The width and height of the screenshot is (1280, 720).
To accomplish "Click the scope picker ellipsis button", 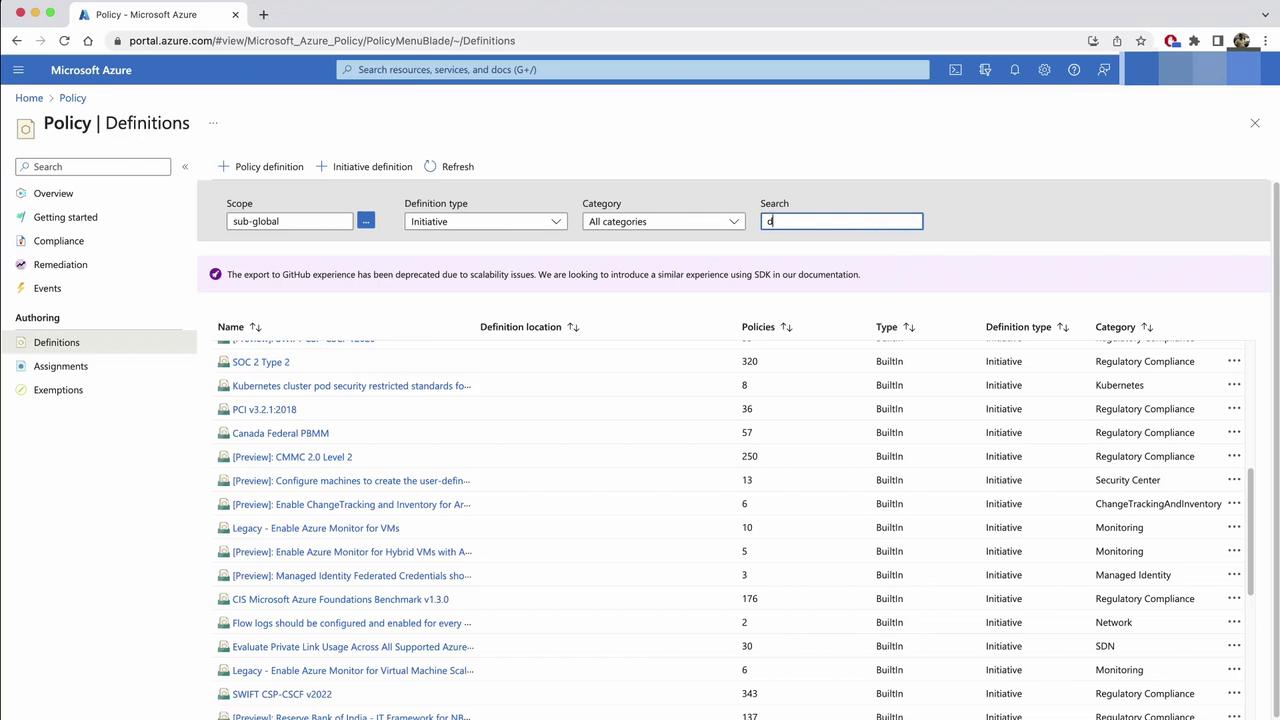I will point(366,221).
